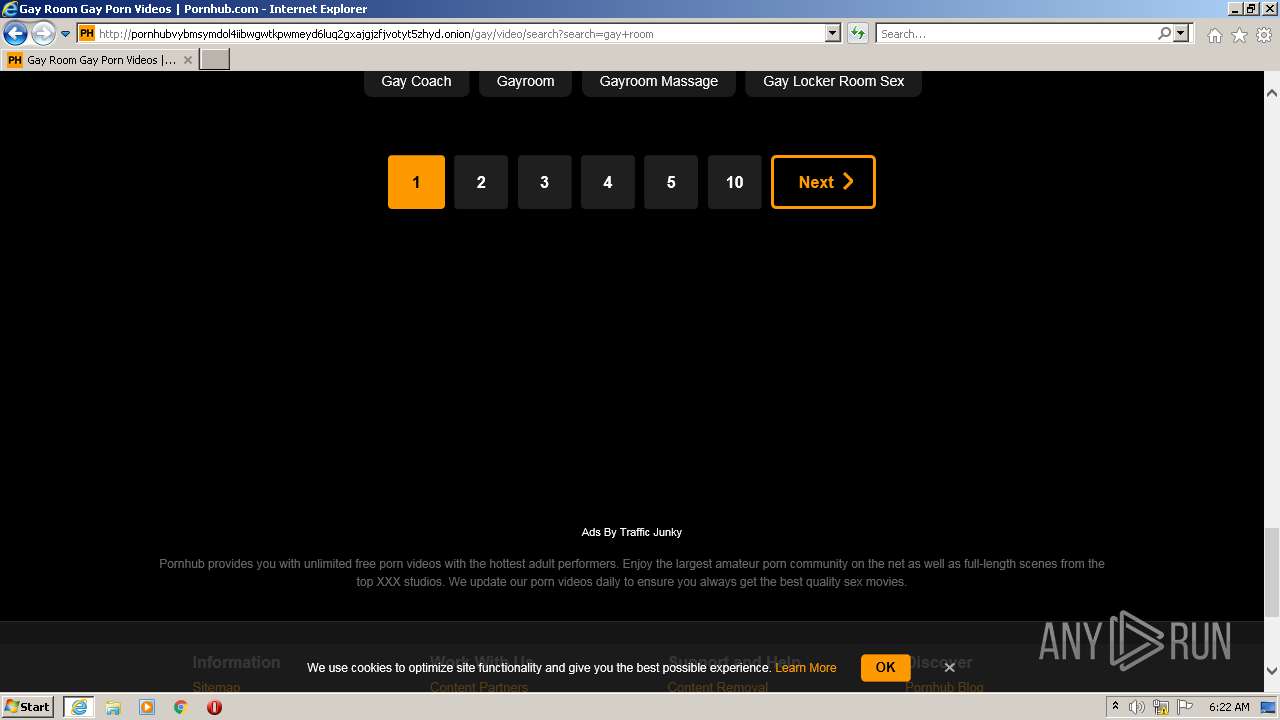Screen dimensions: 1280x720
Task: Close the current browser tab
Action: pyautogui.click(x=187, y=60)
